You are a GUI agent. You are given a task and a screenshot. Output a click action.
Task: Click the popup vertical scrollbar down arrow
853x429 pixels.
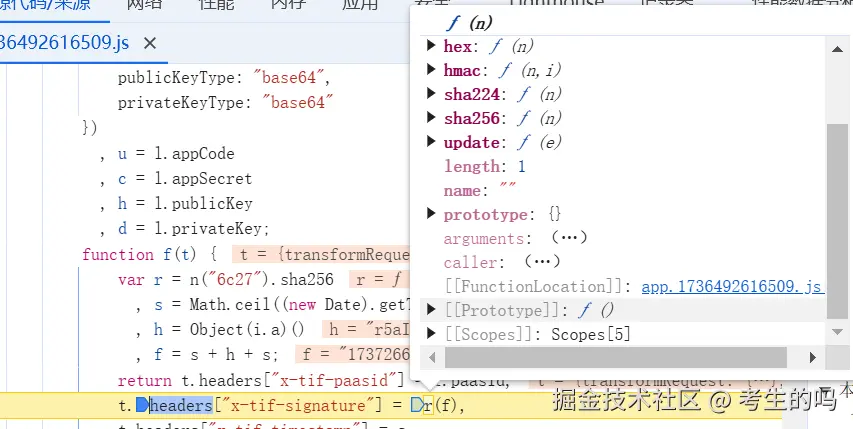pos(837,331)
